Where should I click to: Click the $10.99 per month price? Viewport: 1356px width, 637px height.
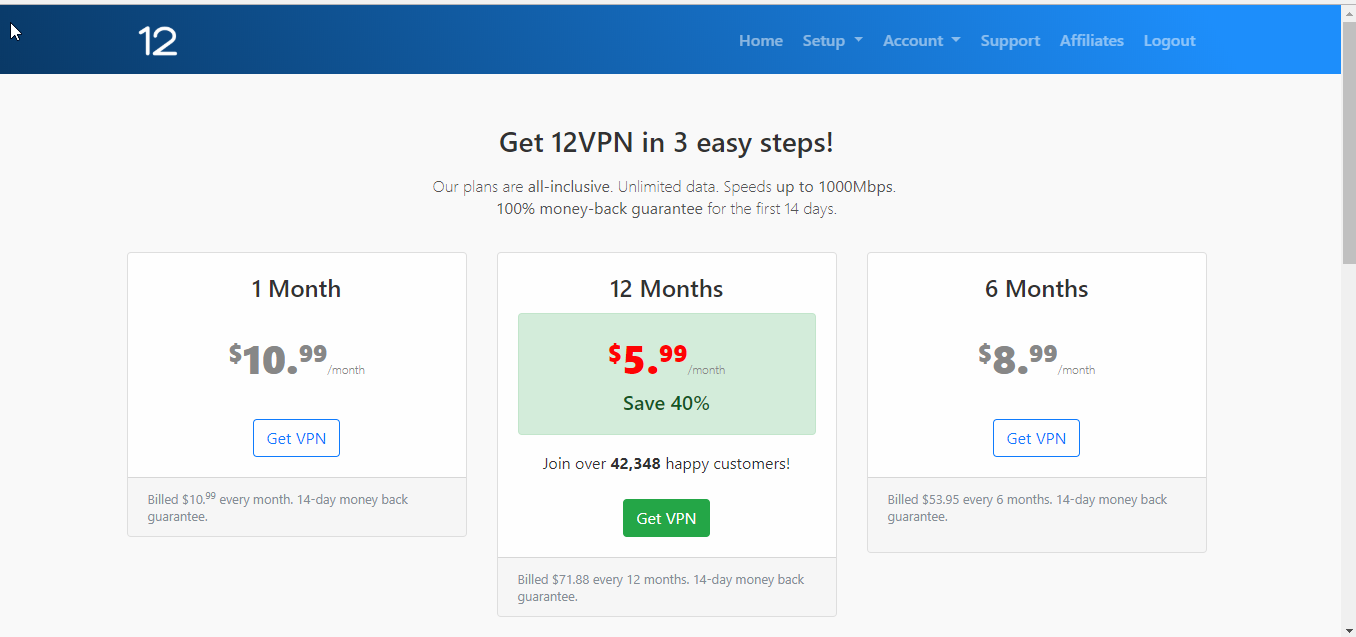(x=296, y=359)
